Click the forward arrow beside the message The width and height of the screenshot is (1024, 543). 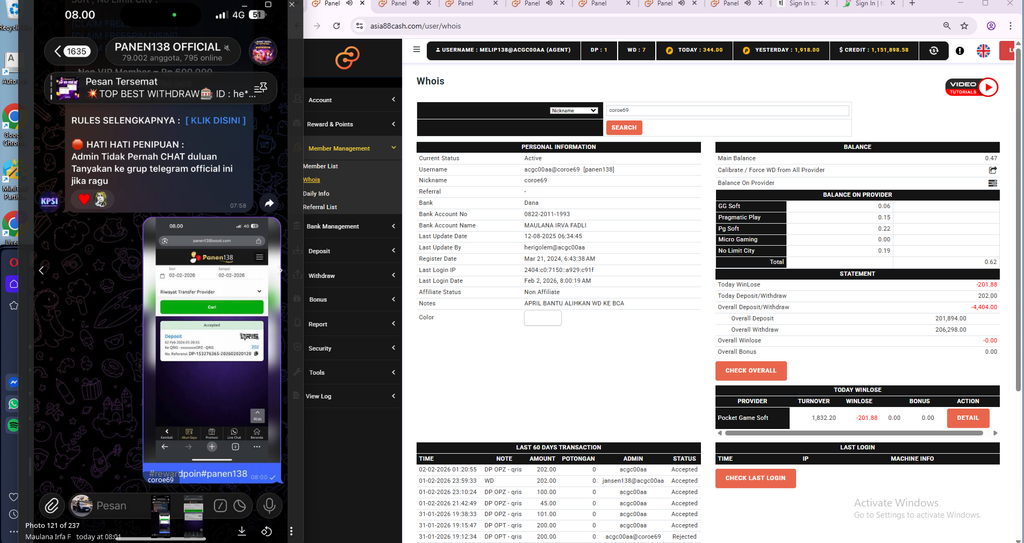(267, 203)
